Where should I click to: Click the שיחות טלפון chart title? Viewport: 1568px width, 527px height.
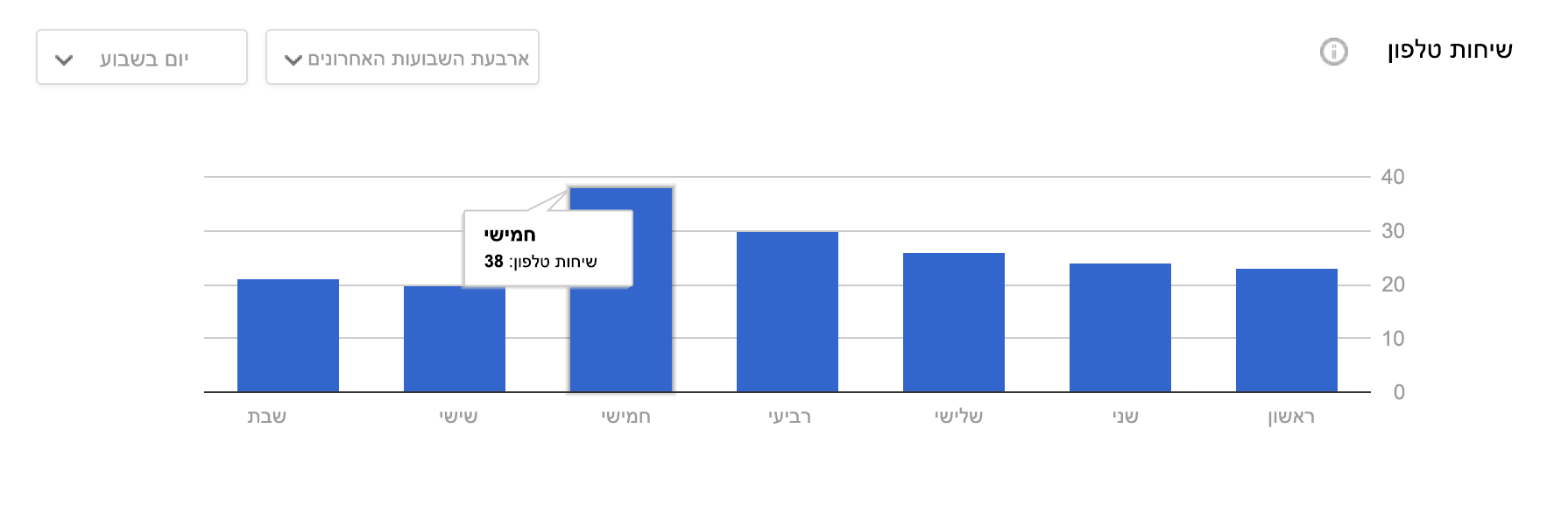(1450, 50)
